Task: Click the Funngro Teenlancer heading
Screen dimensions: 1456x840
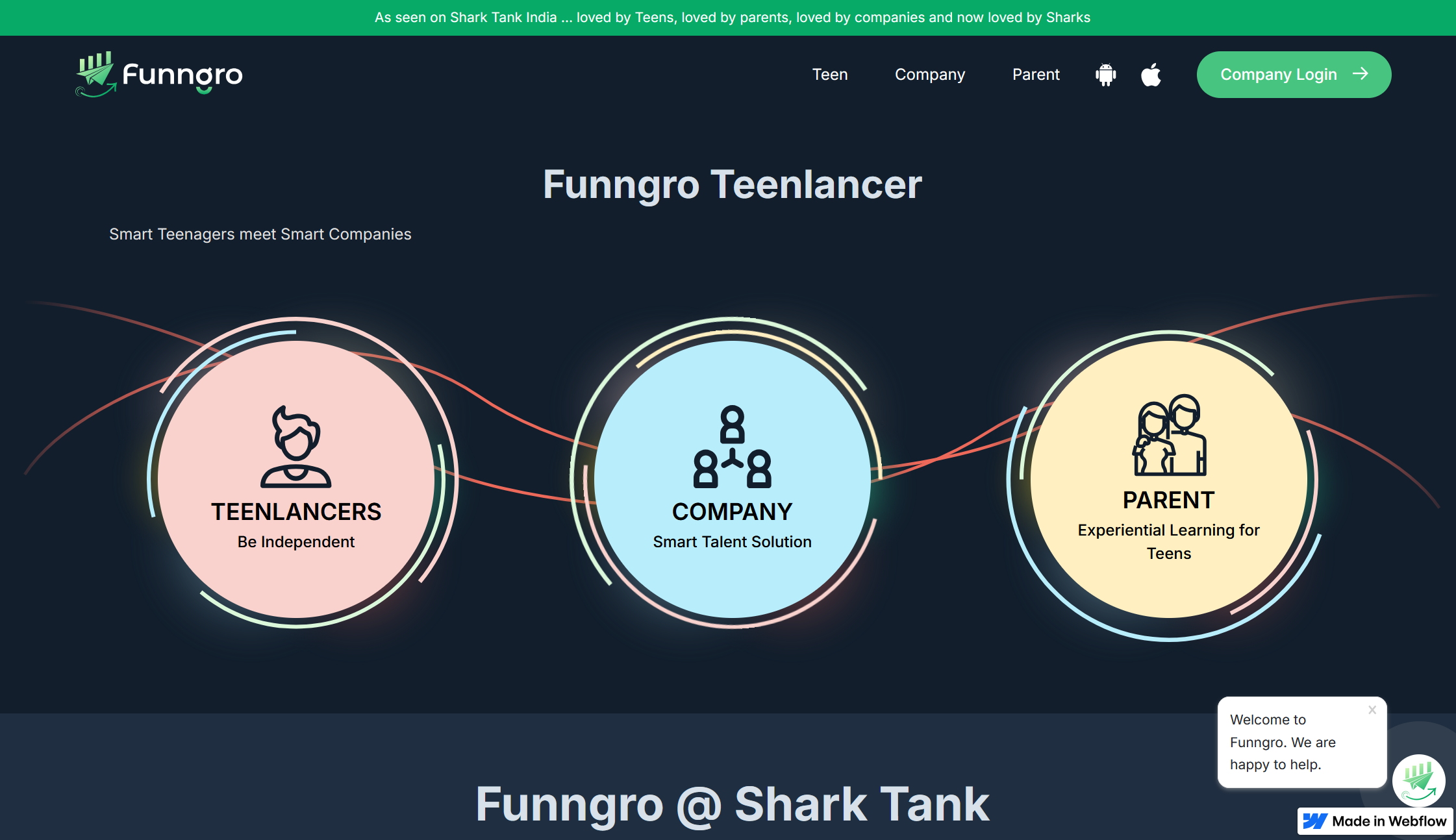Action: pyautogui.click(x=733, y=184)
